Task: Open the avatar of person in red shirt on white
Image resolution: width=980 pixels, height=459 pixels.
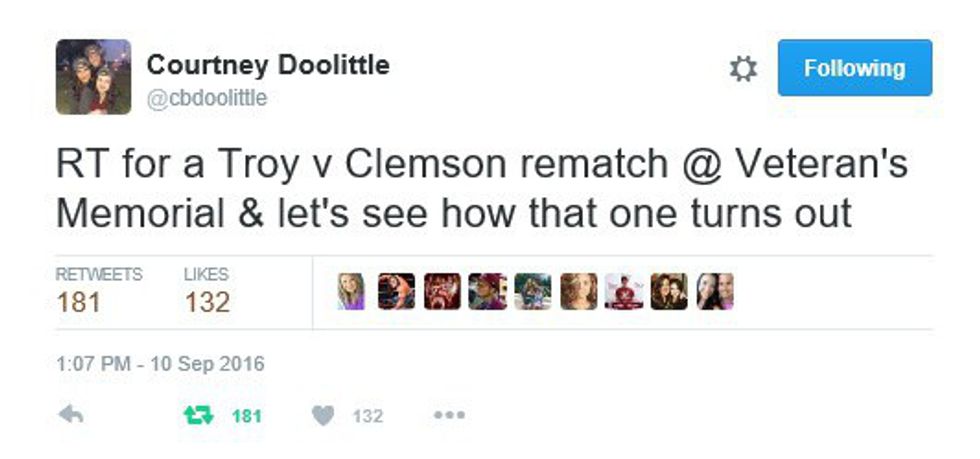Action: [623, 291]
